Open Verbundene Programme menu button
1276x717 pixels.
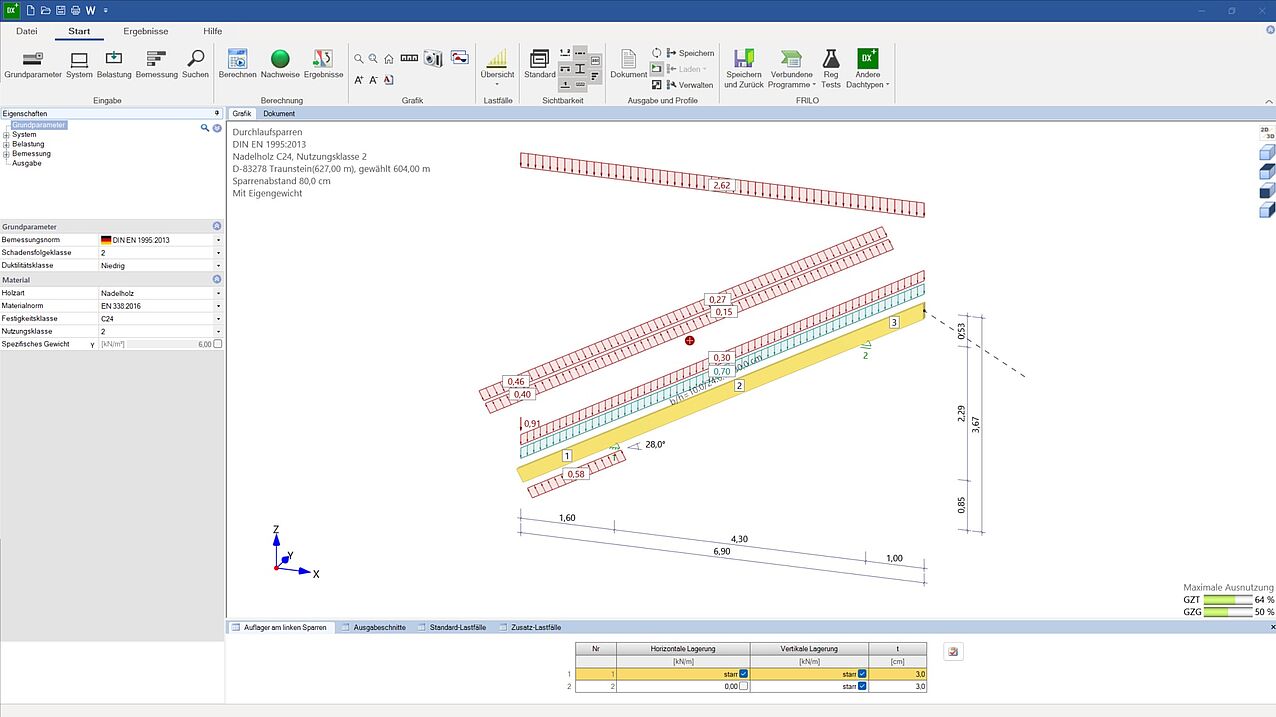tap(792, 68)
